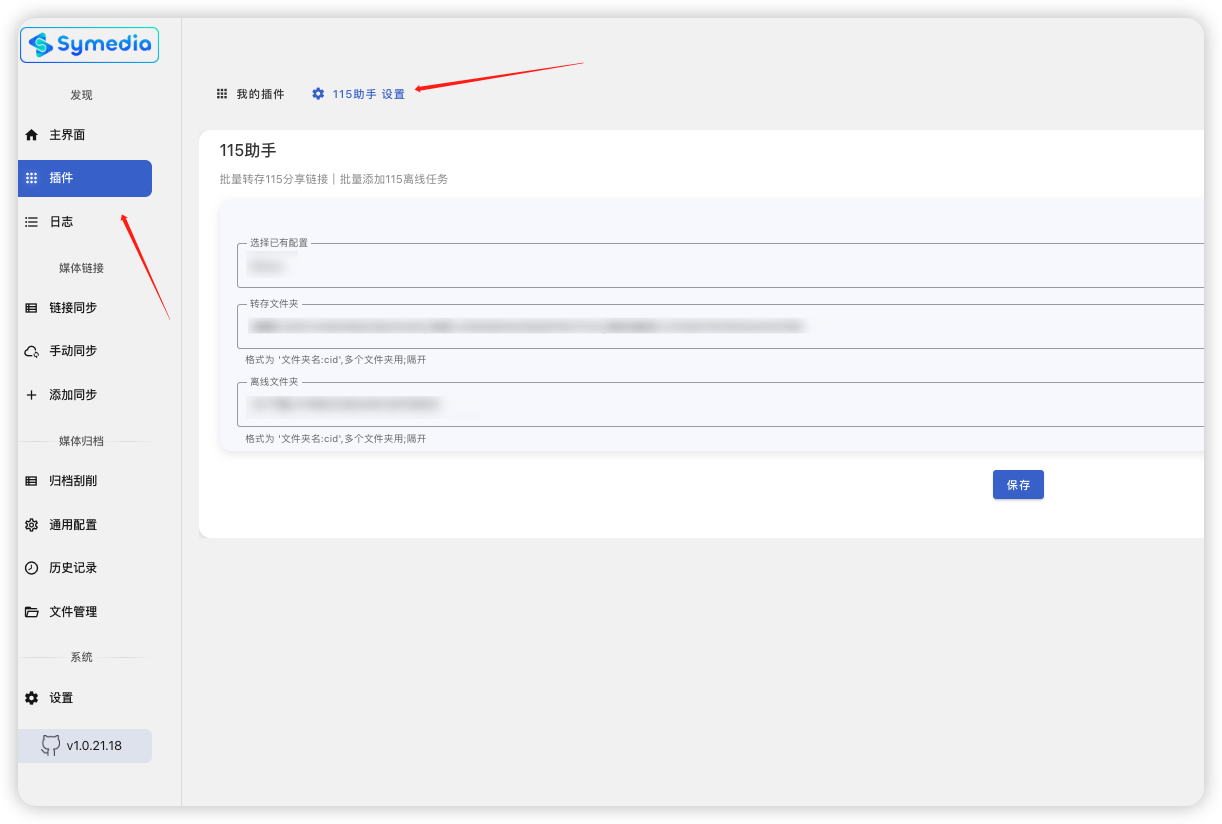Click the 发现 section label

click(x=81, y=95)
